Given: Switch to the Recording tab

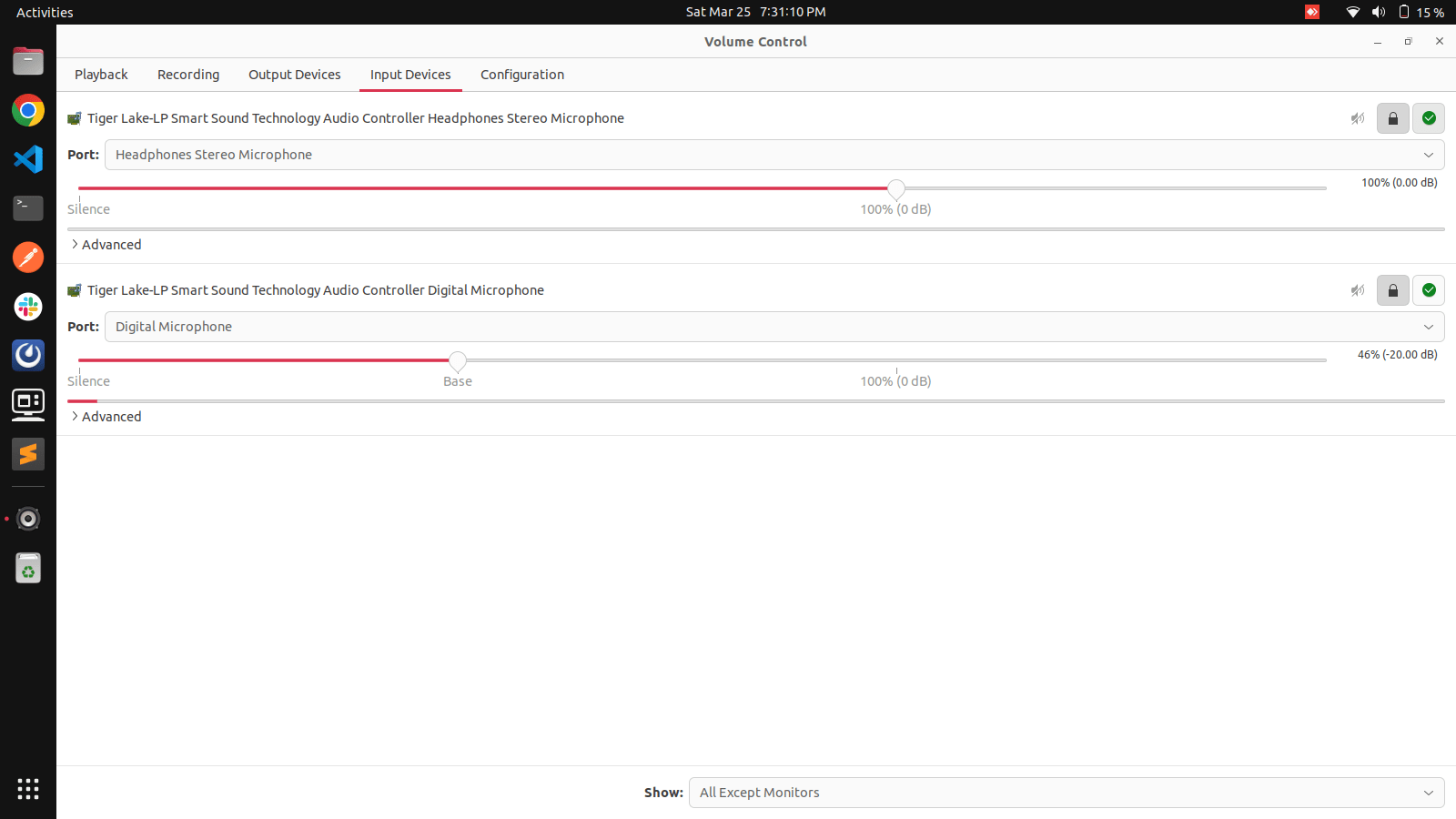Looking at the screenshot, I should 187,75.
